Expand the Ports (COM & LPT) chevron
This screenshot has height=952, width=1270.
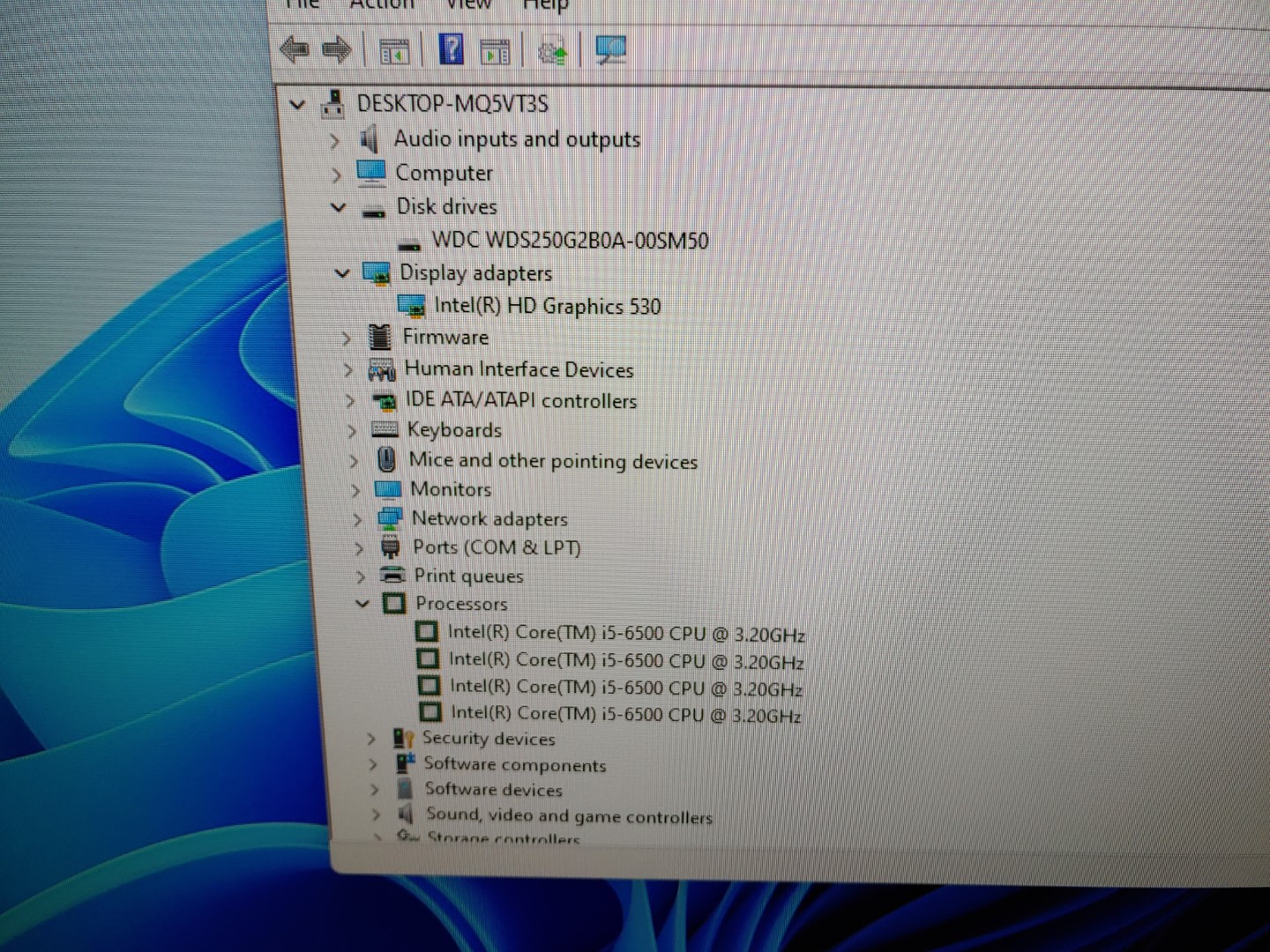pyautogui.click(x=359, y=548)
